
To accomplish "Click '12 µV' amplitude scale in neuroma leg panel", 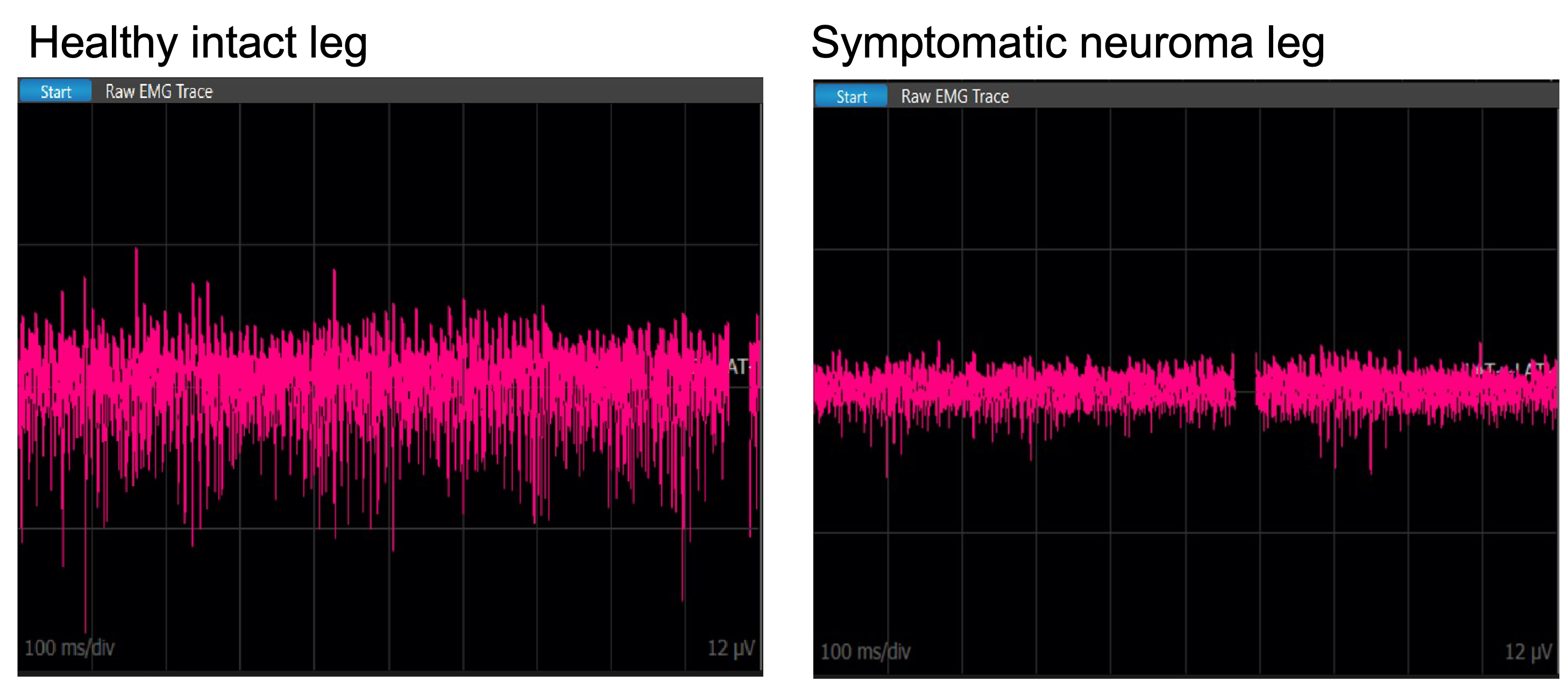I will pos(1528,652).
